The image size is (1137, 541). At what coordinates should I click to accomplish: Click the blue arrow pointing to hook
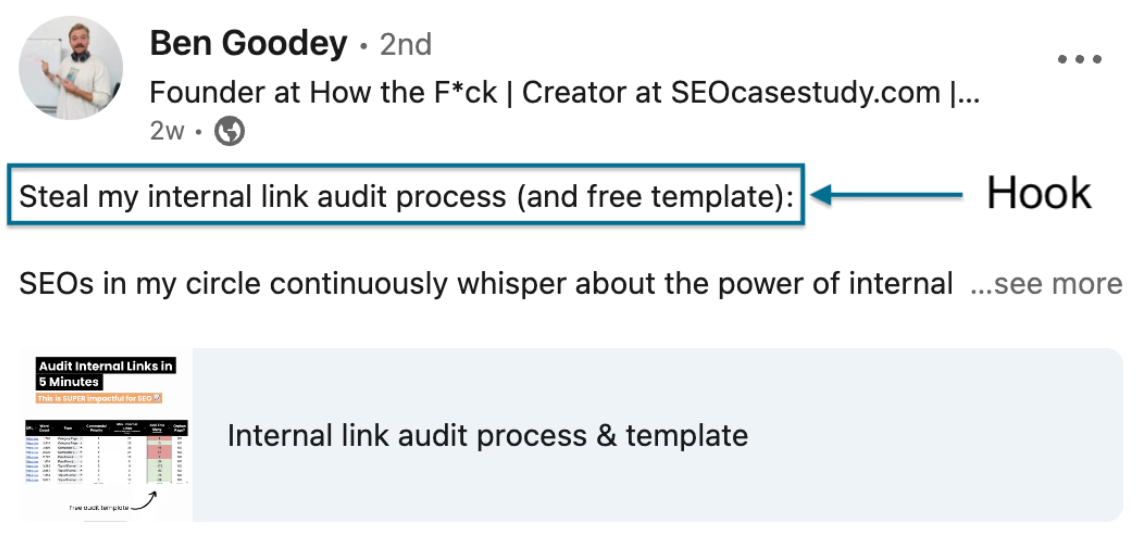point(886,194)
